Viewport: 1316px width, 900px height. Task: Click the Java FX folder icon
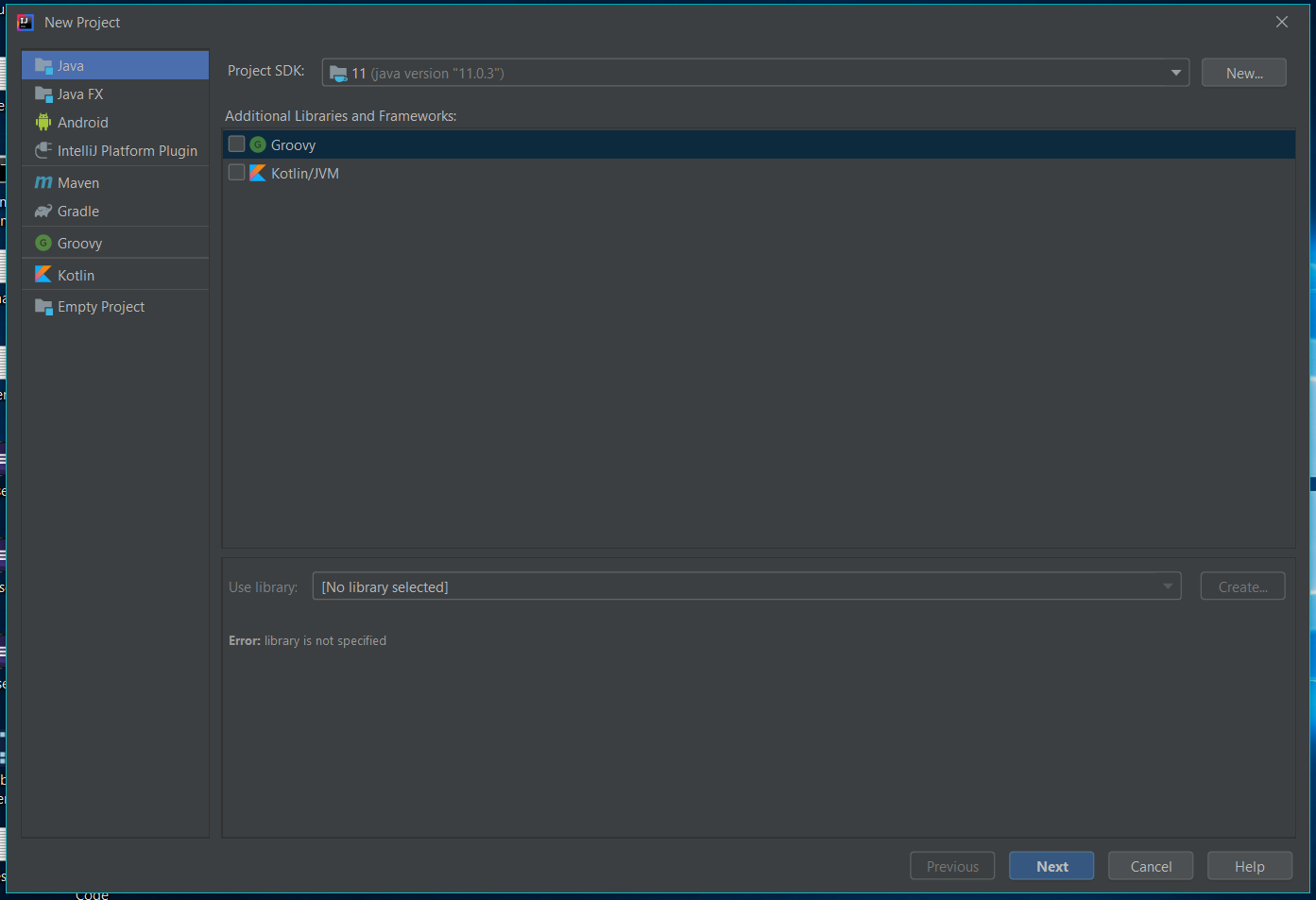pyautogui.click(x=43, y=94)
